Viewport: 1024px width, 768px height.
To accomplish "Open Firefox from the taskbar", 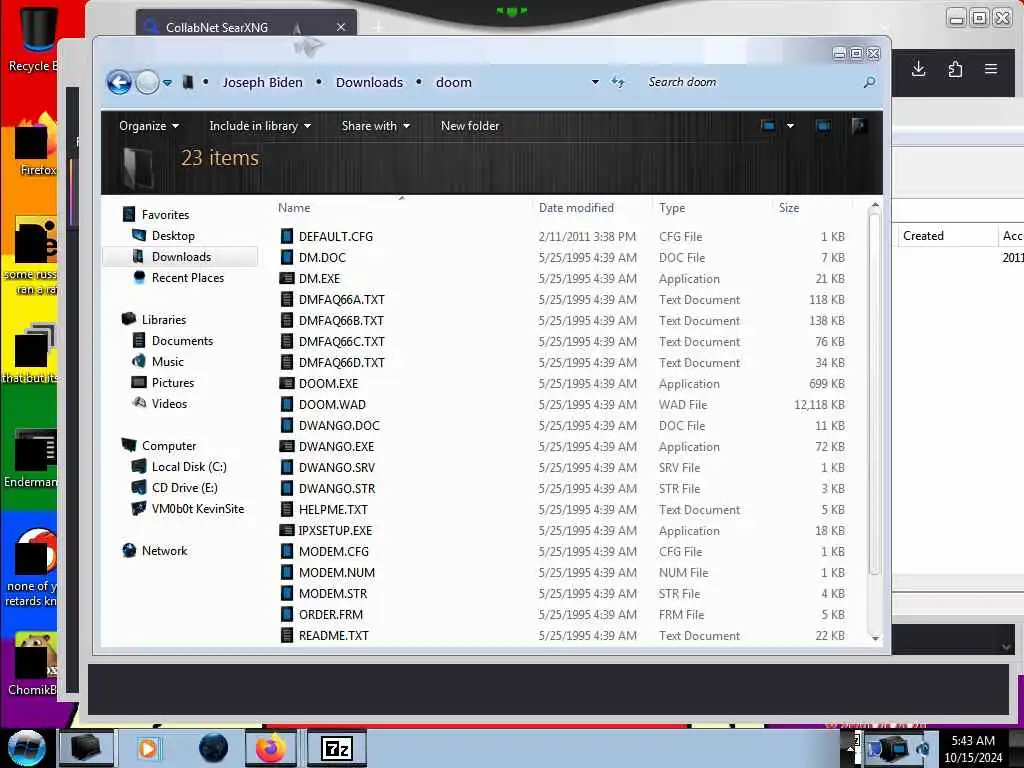I will pyautogui.click(x=270, y=748).
